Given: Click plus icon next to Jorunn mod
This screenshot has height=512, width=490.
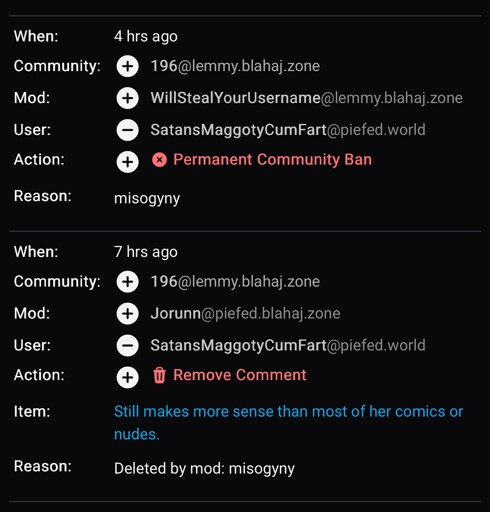Looking at the screenshot, I should [x=128, y=314].
